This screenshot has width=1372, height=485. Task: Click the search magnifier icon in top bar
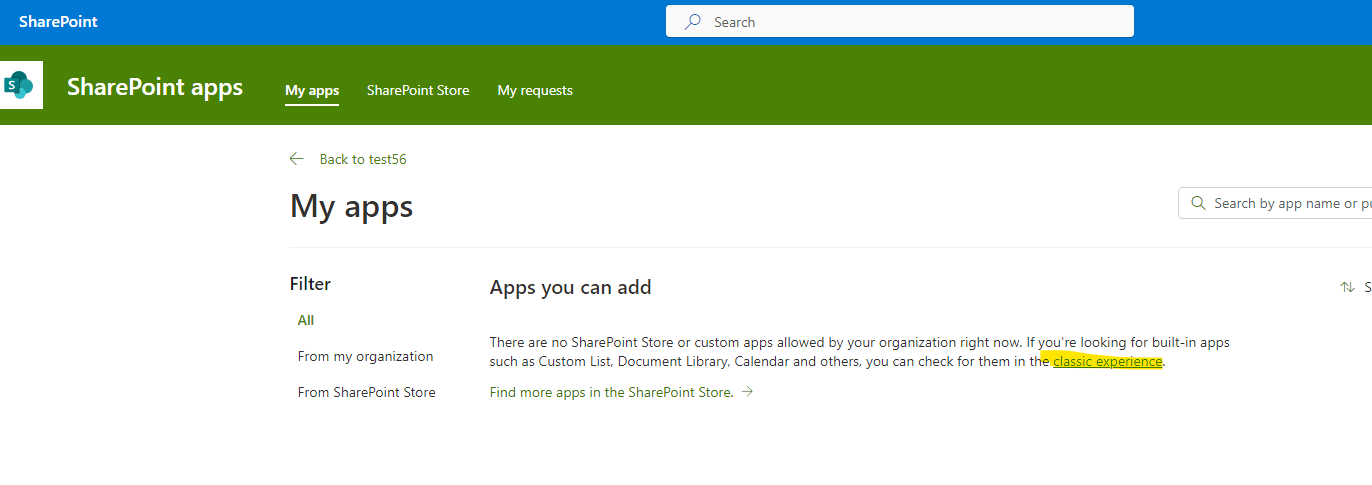coord(692,22)
